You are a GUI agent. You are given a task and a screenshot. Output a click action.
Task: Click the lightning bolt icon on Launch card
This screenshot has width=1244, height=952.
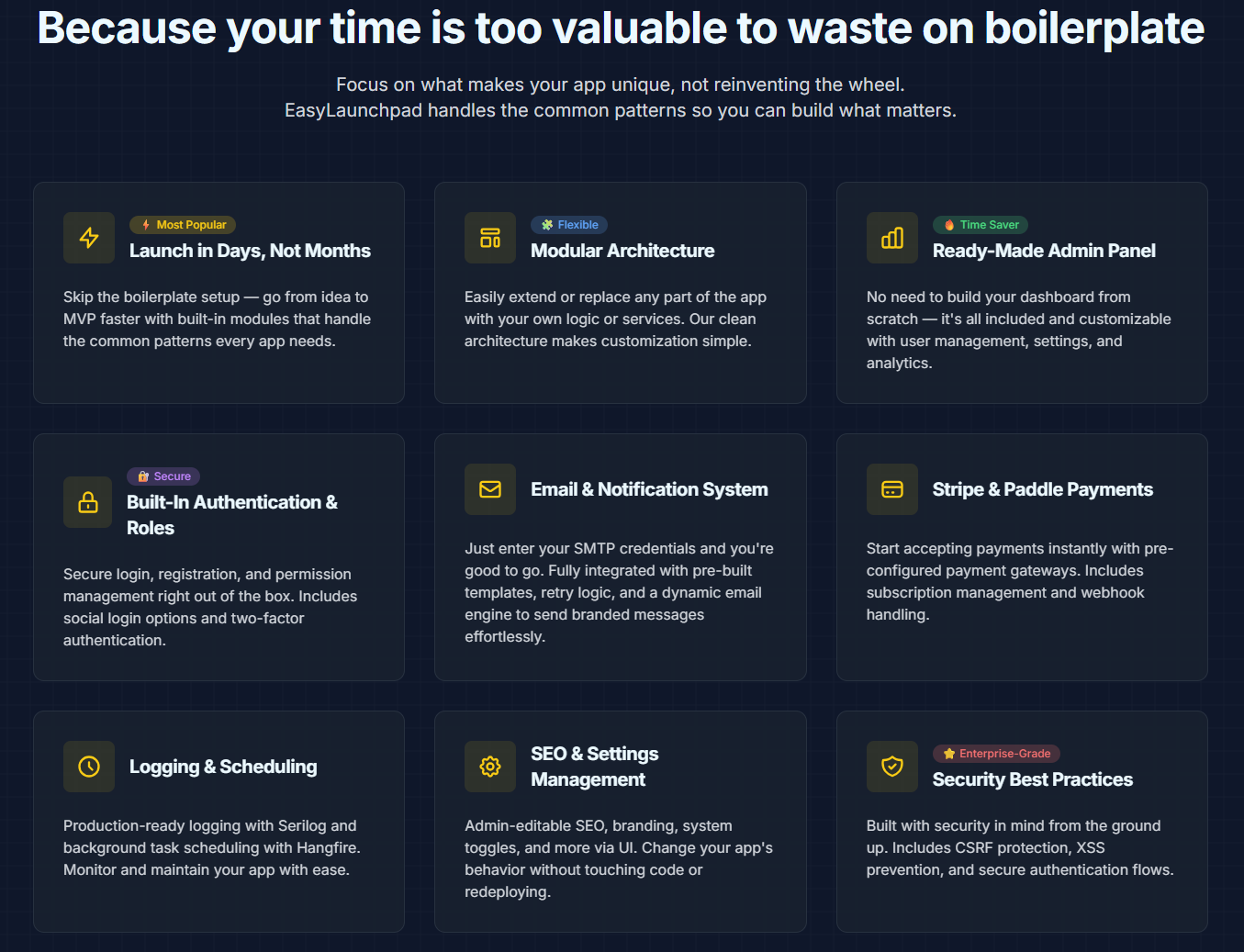tap(89, 238)
